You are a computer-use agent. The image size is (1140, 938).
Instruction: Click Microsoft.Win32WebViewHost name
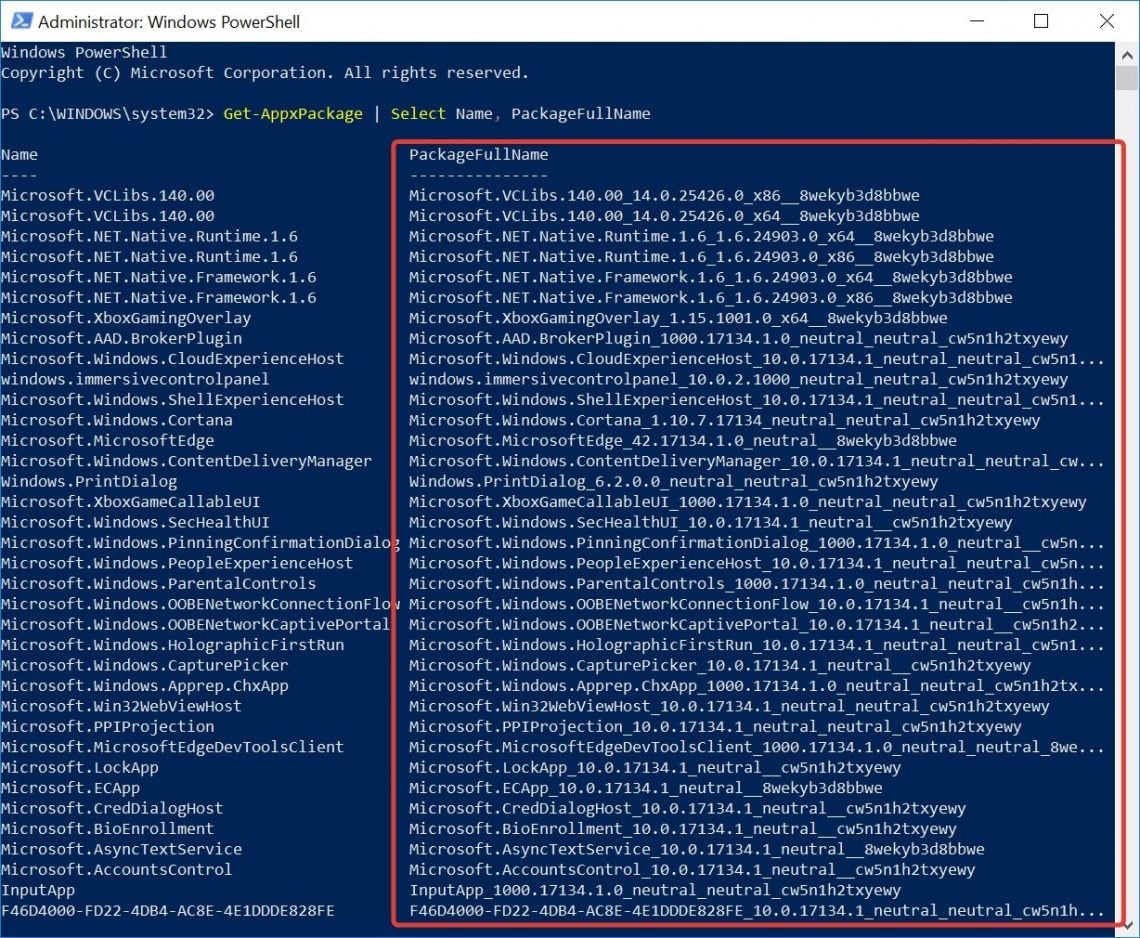(121, 705)
